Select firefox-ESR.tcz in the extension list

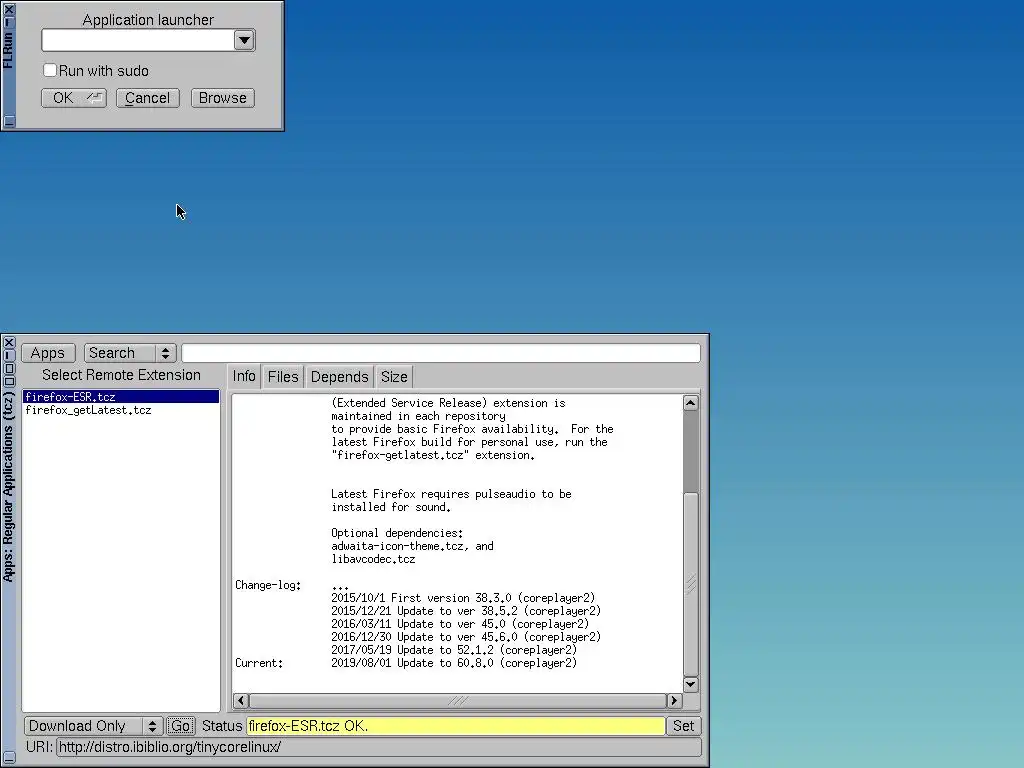(x=121, y=396)
